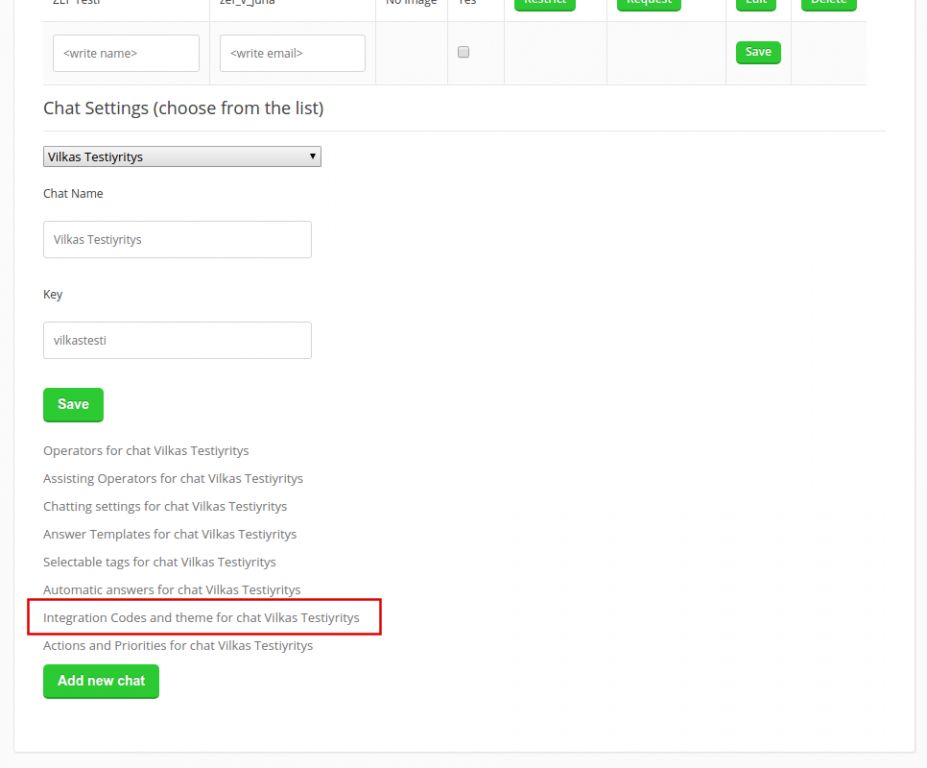Save the chat settings below the Key field
The width and height of the screenshot is (927, 768).
pyautogui.click(x=73, y=404)
